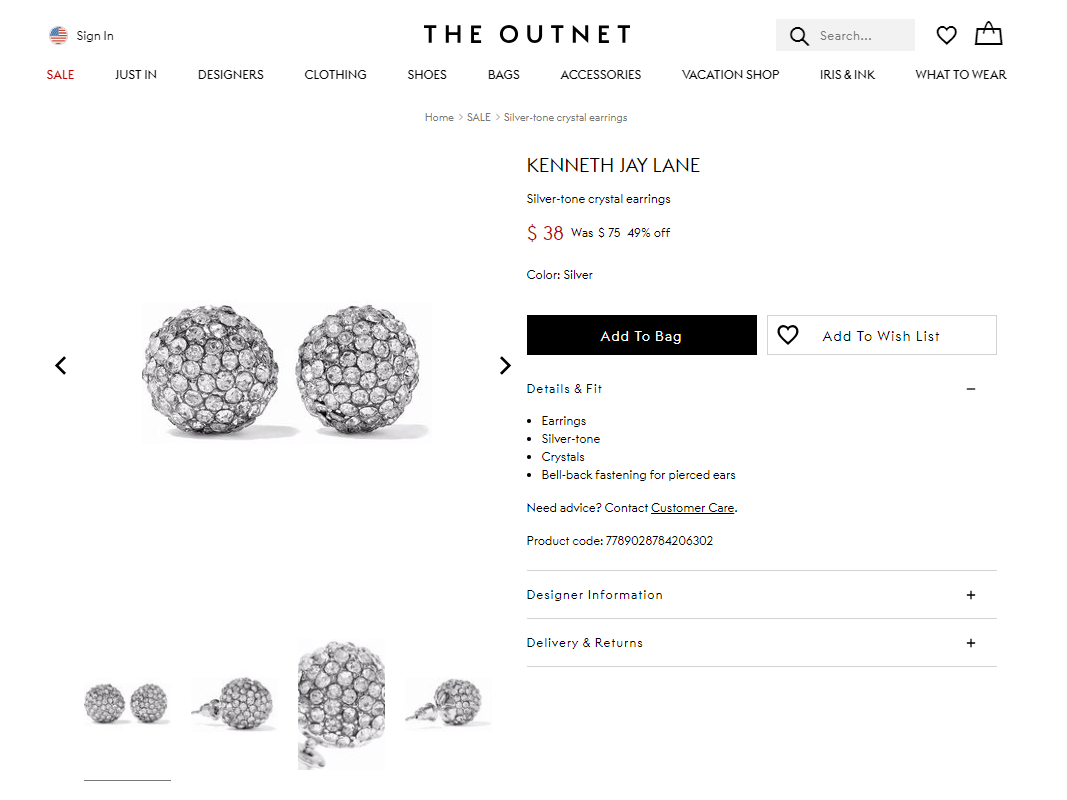Screen dimensions: 1067x800
Task: Open the DESIGNERS menu
Action: (x=231, y=75)
